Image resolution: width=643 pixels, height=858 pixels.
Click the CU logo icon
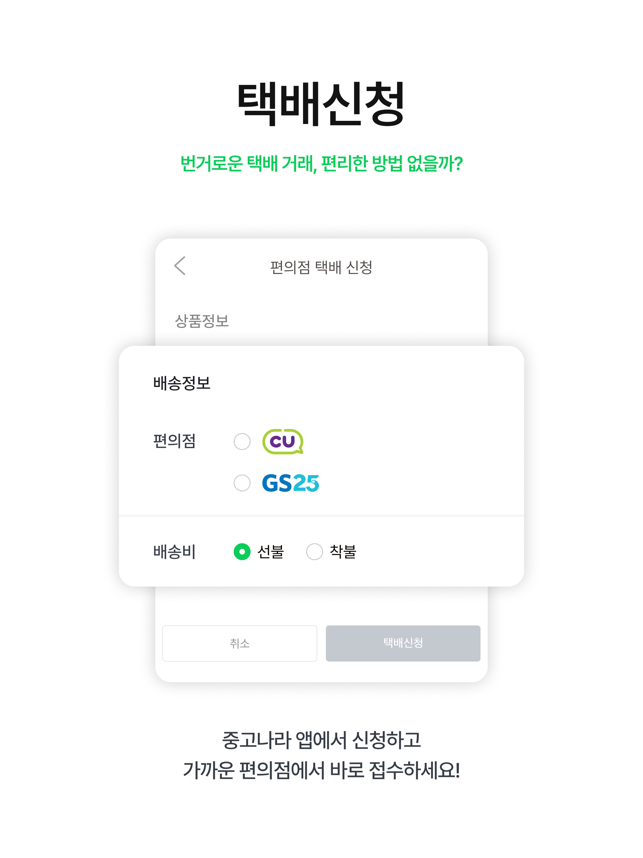(x=283, y=441)
